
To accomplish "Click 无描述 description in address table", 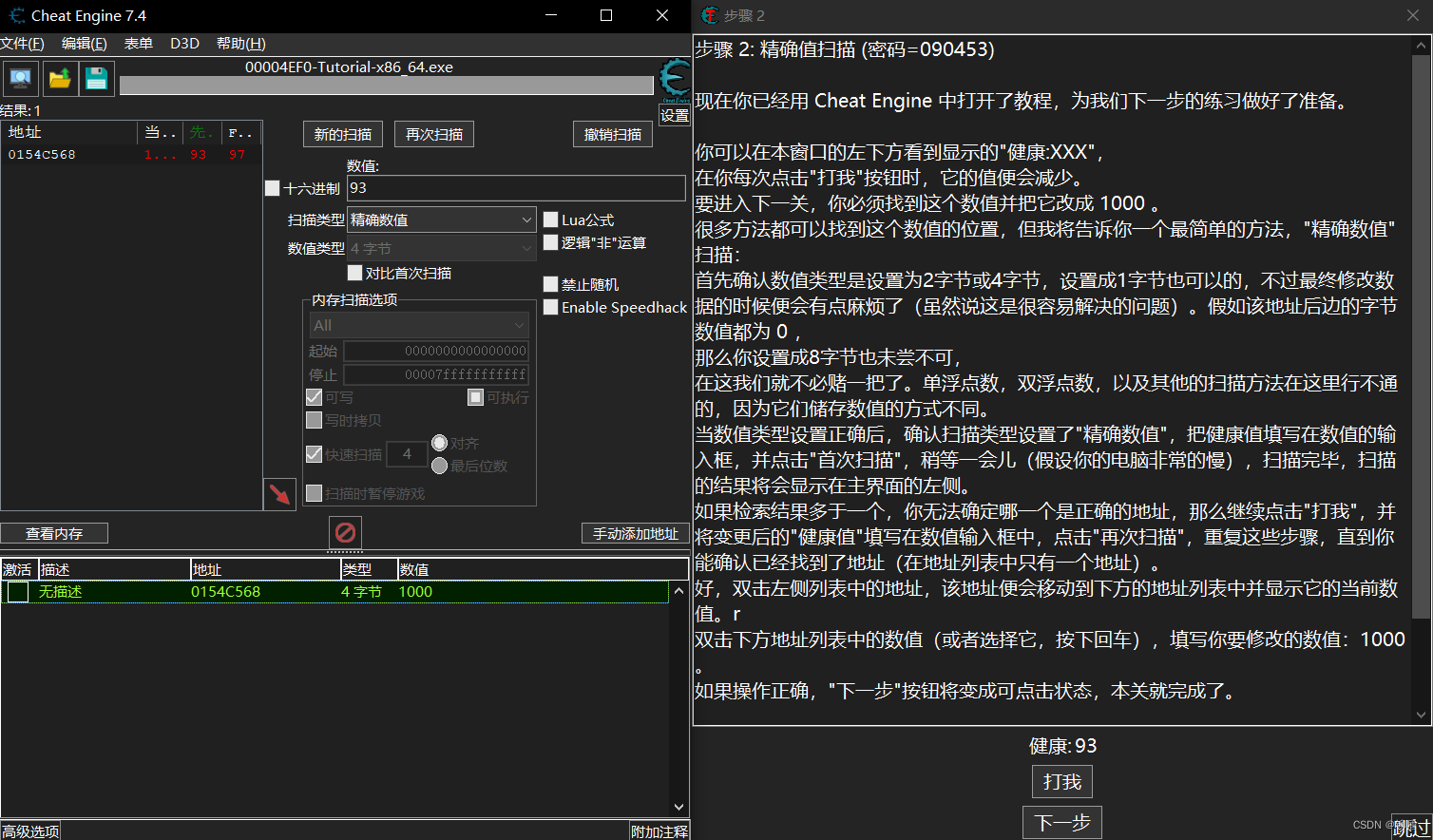I will (60, 592).
